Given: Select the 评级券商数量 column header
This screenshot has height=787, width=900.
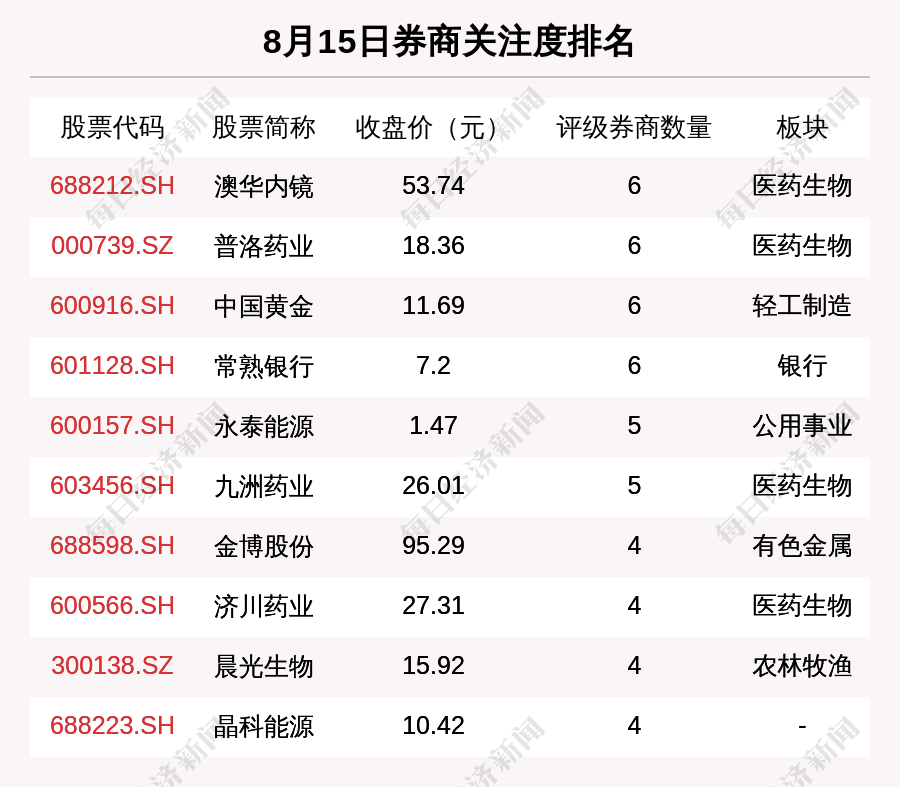Looking at the screenshot, I should pos(634,127).
